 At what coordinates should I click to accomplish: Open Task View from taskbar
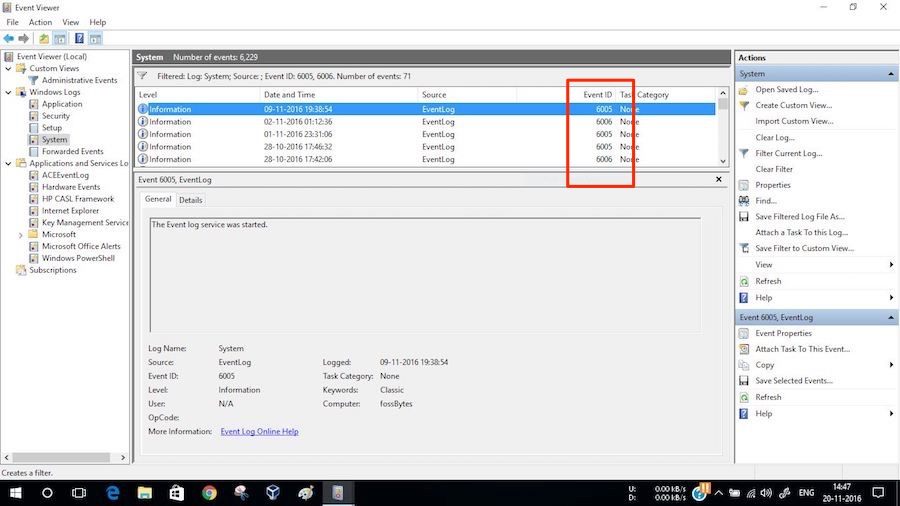pos(79,493)
